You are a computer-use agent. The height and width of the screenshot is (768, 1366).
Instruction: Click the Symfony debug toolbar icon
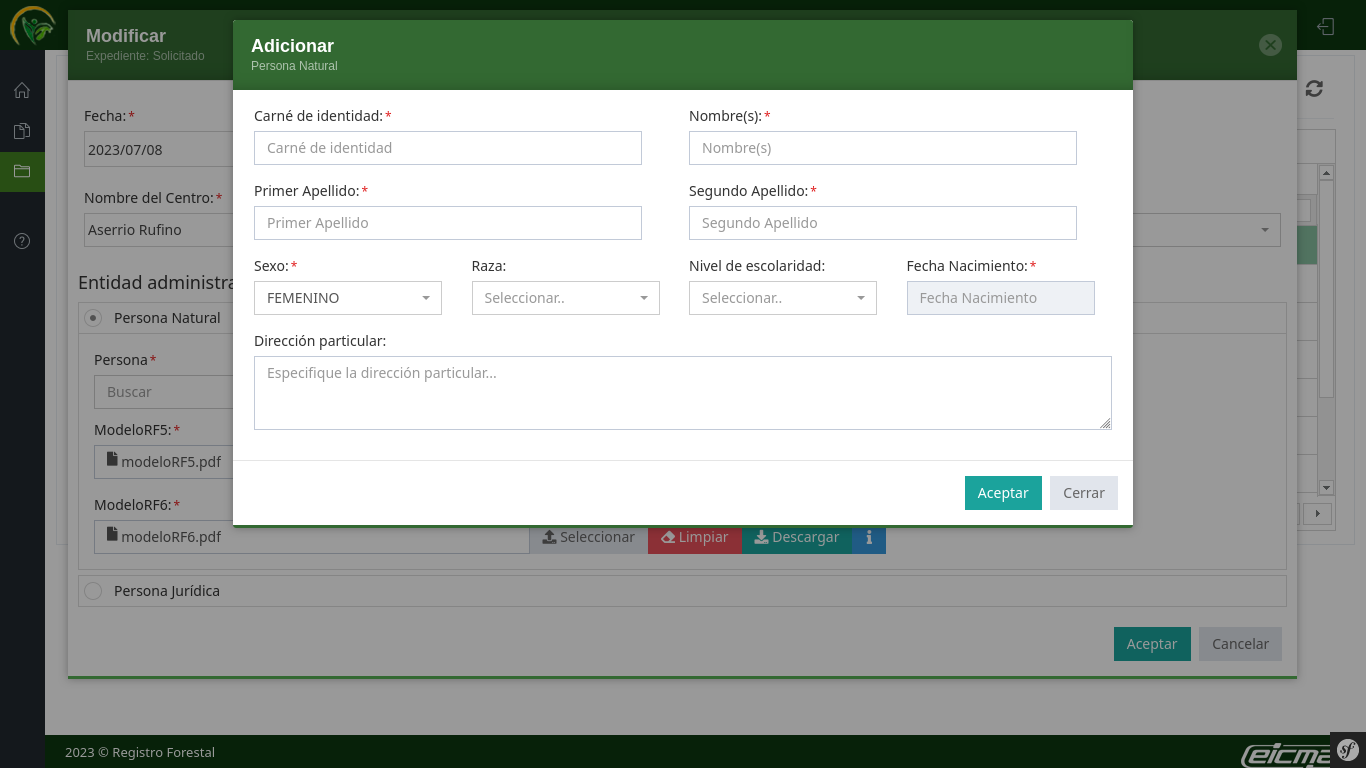click(1348, 749)
